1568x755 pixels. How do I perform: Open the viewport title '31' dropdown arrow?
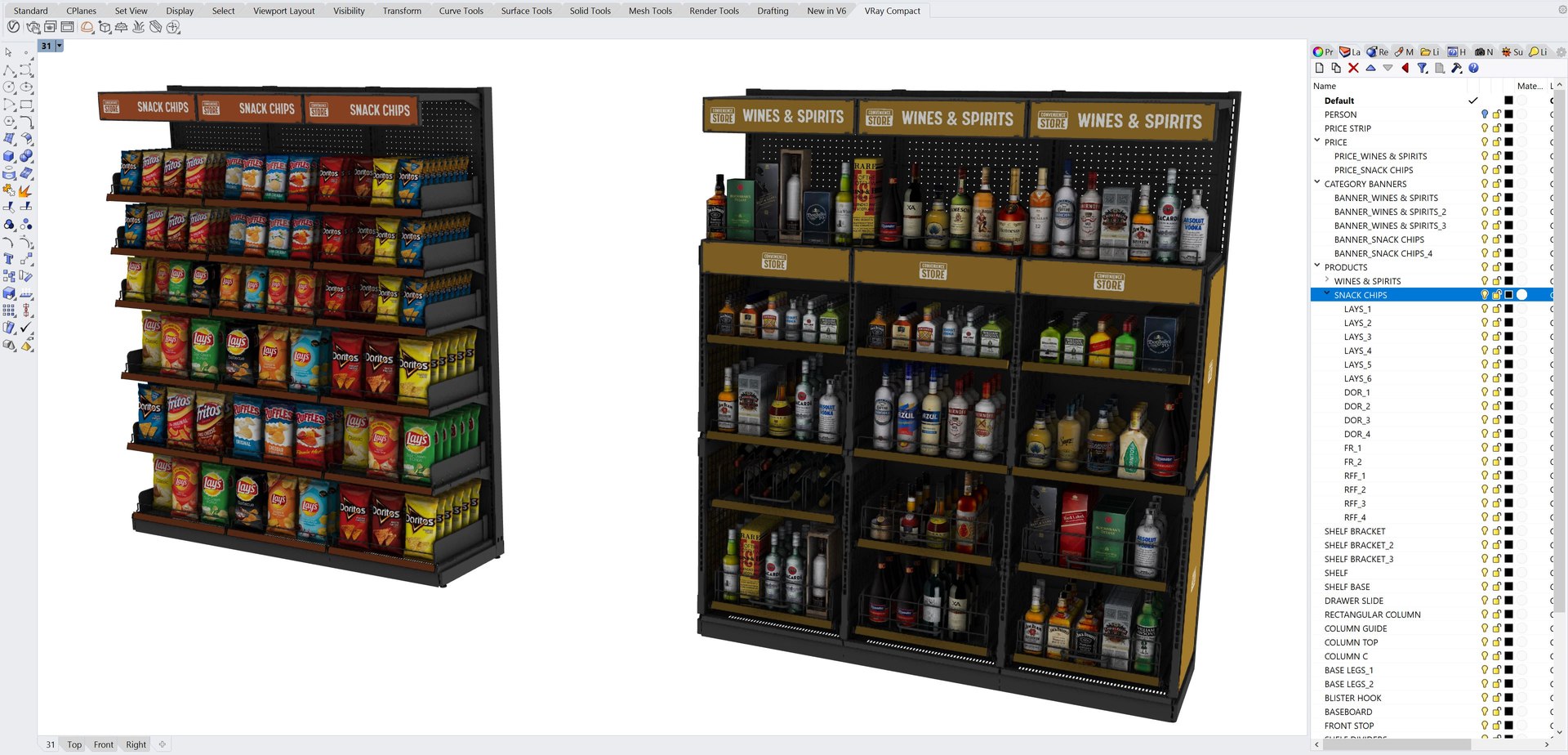point(59,46)
